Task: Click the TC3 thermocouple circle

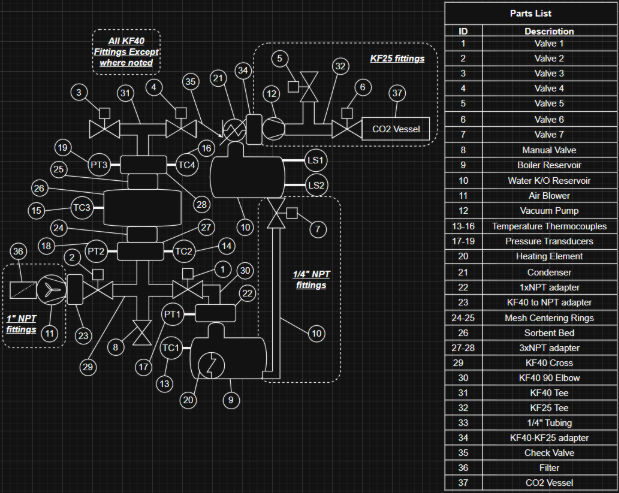Action: click(x=83, y=207)
